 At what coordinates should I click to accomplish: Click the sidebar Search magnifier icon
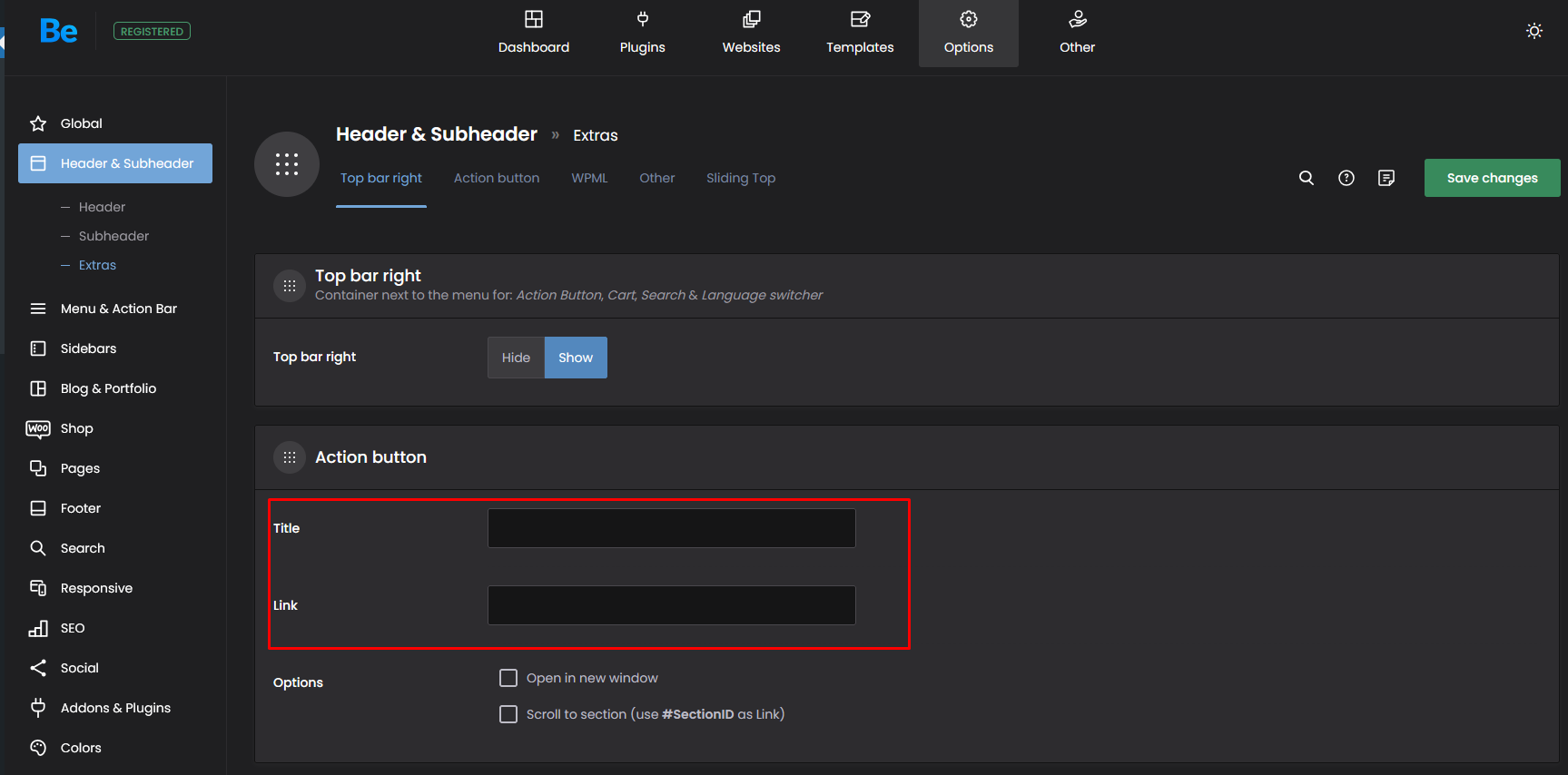[x=38, y=548]
